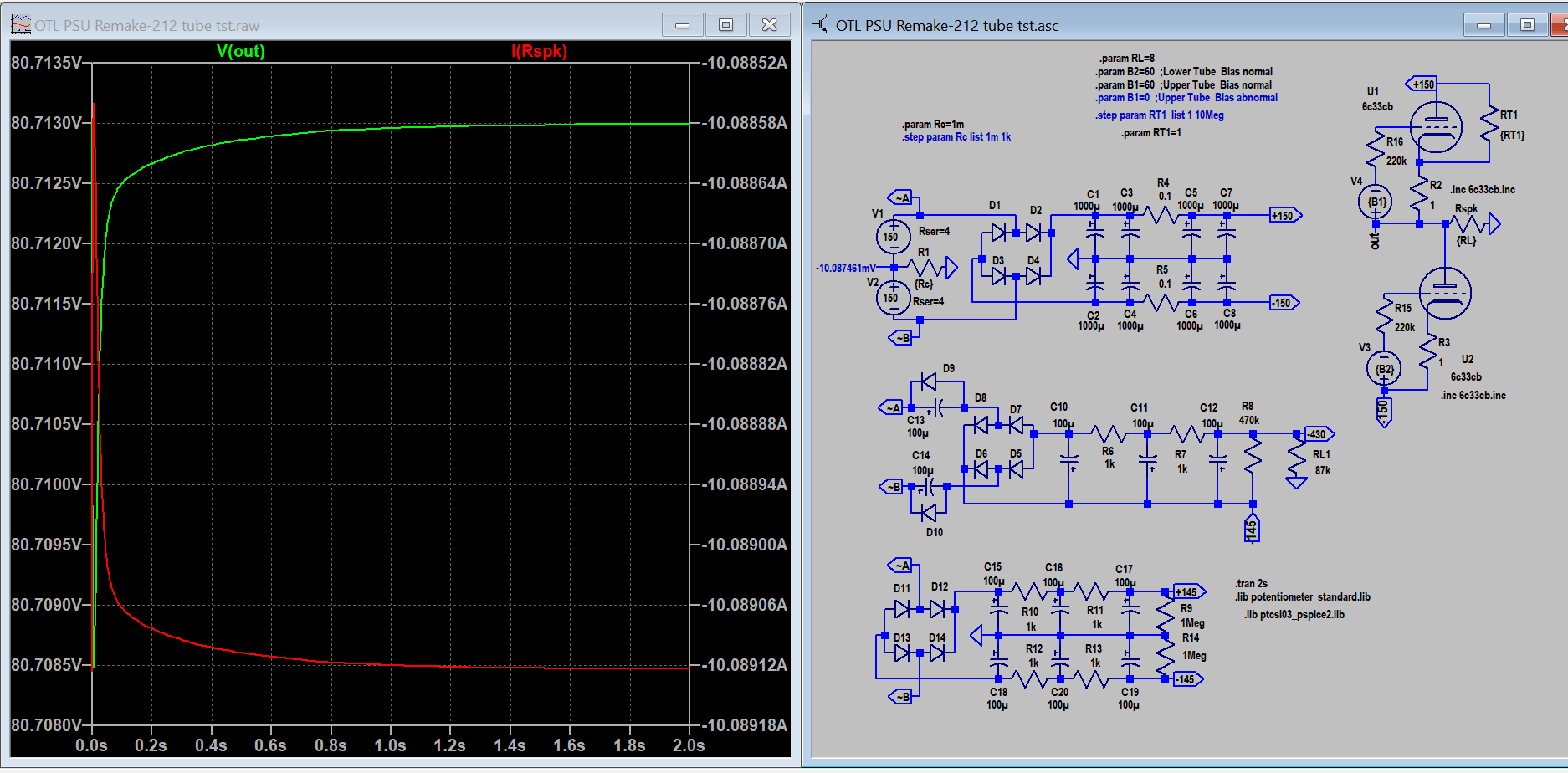Click the R8 470k resistor
Viewport: 1568px width, 773px height.
click(1252, 456)
